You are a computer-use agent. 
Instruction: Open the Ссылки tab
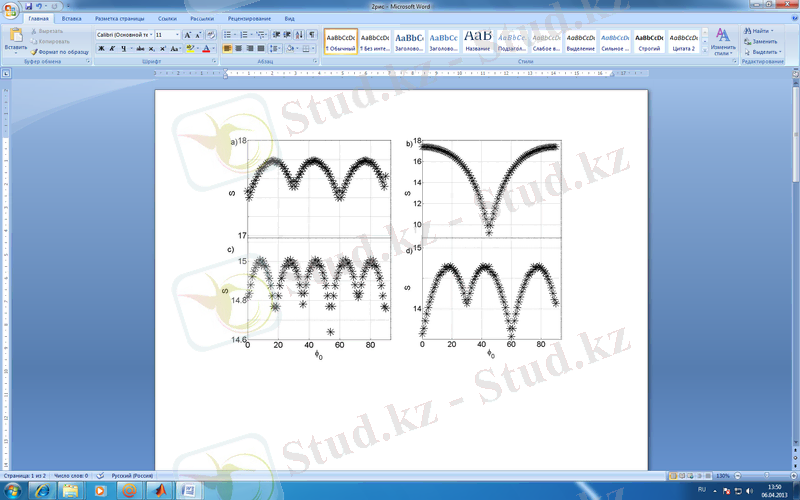pos(167,18)
